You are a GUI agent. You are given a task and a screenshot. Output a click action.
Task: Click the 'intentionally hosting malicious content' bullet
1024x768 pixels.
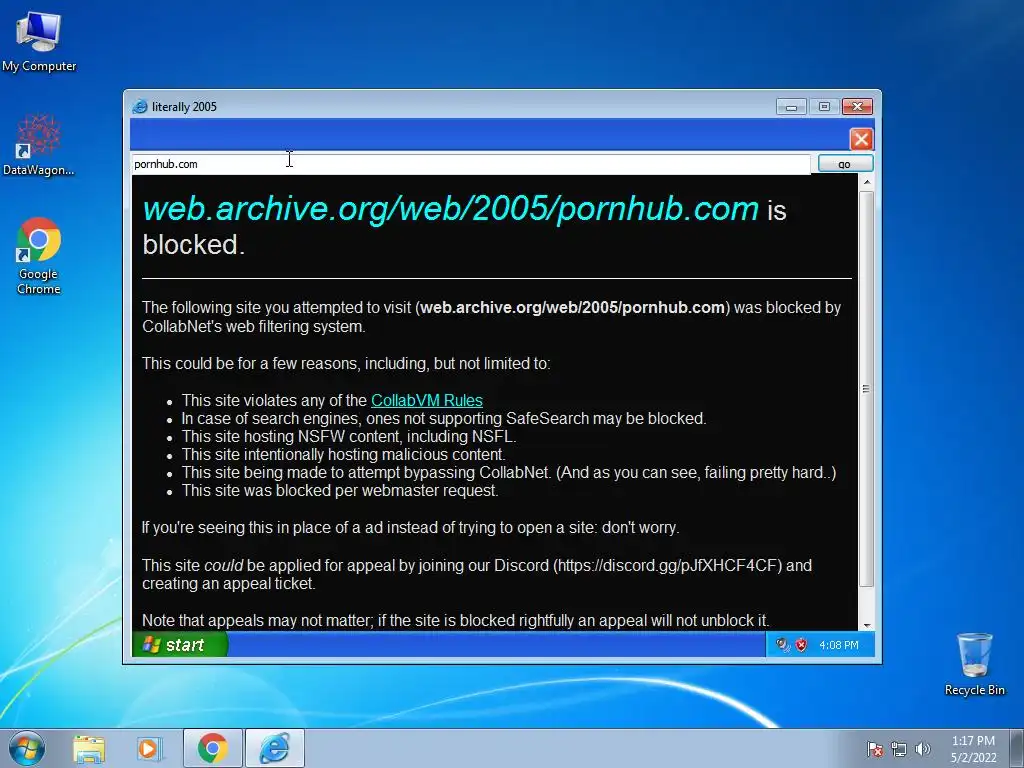(x=344, y=455)
